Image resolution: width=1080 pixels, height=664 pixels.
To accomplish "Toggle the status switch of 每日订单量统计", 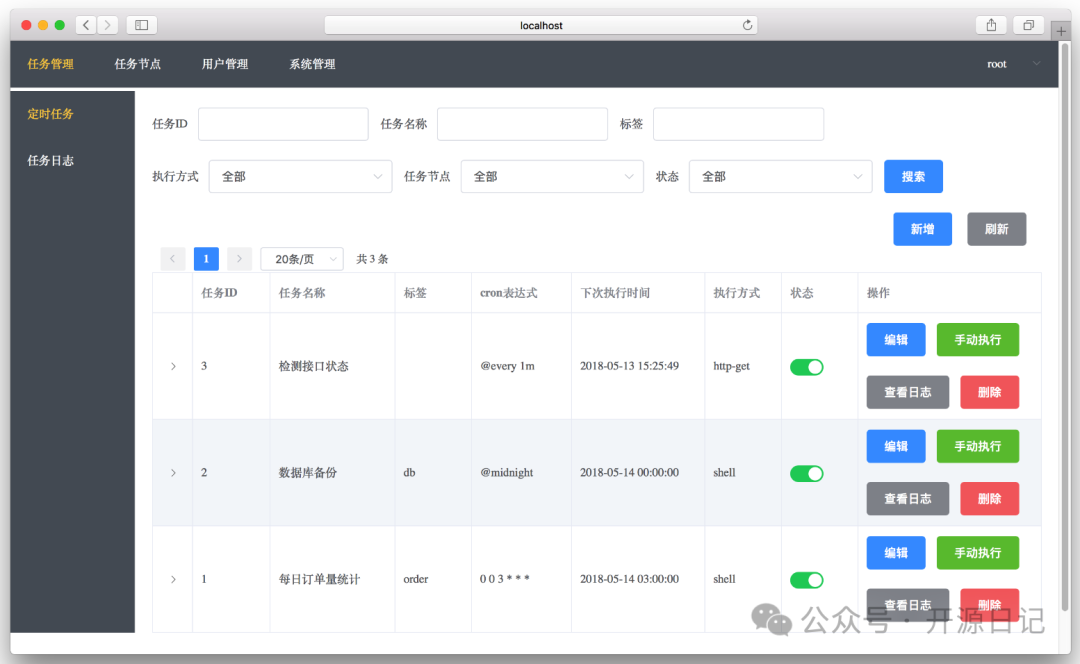I will pyautogui.click(x=807, y=579).
